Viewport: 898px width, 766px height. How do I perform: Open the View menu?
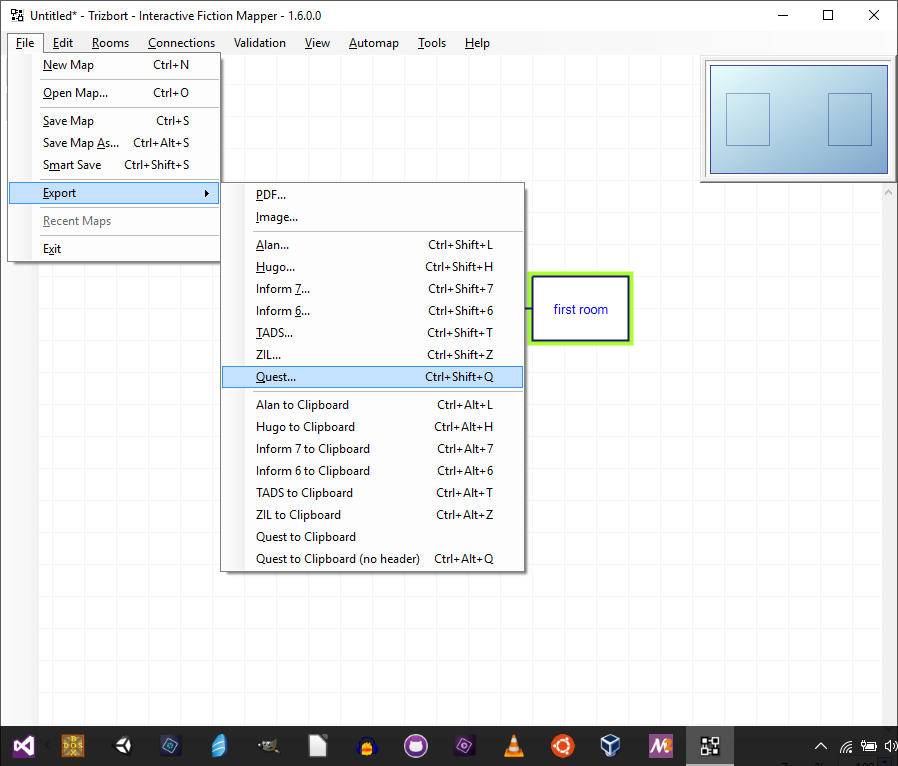coord(317,43)
